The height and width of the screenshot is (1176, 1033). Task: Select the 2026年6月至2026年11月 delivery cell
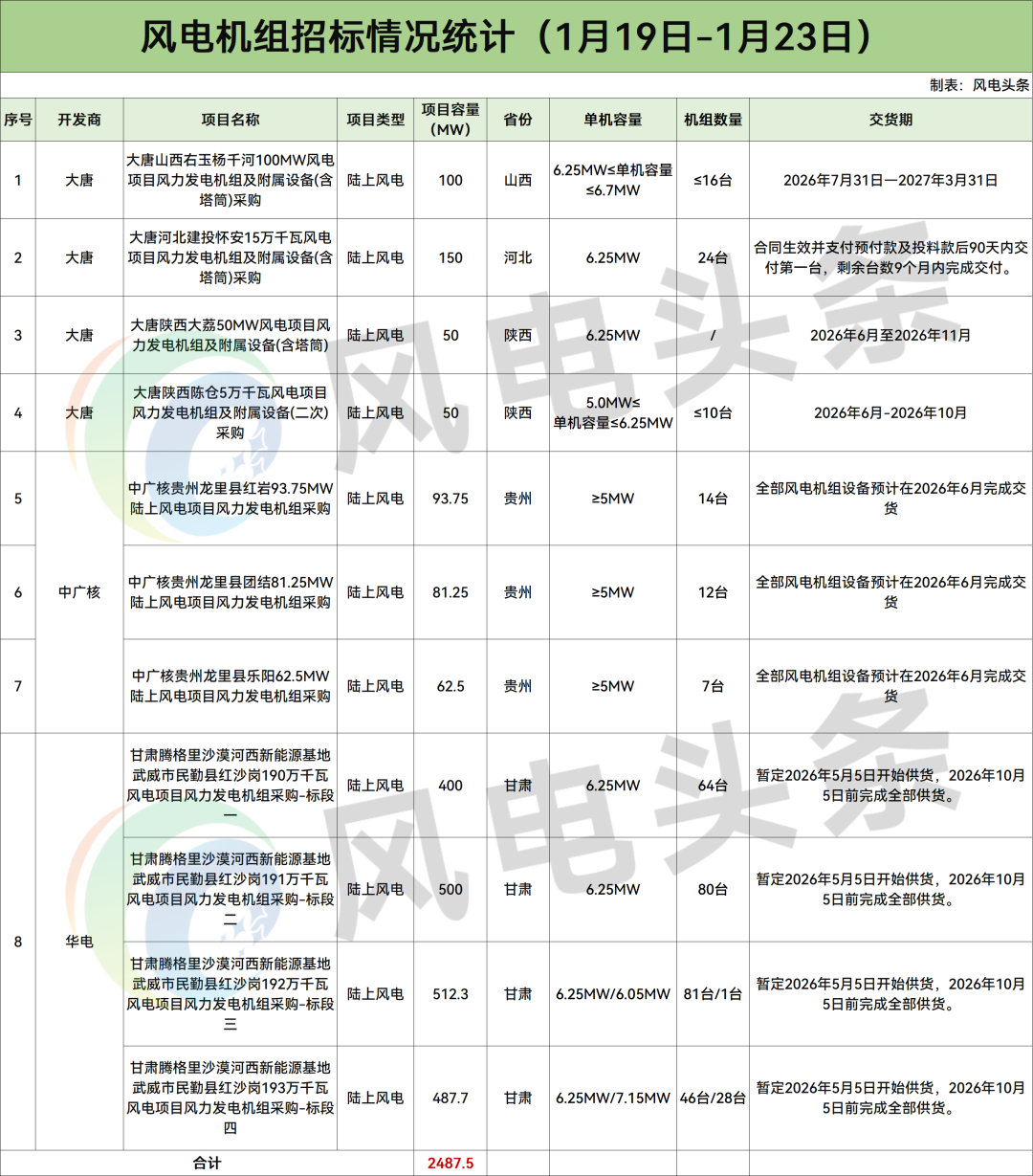tap(890, 335)
